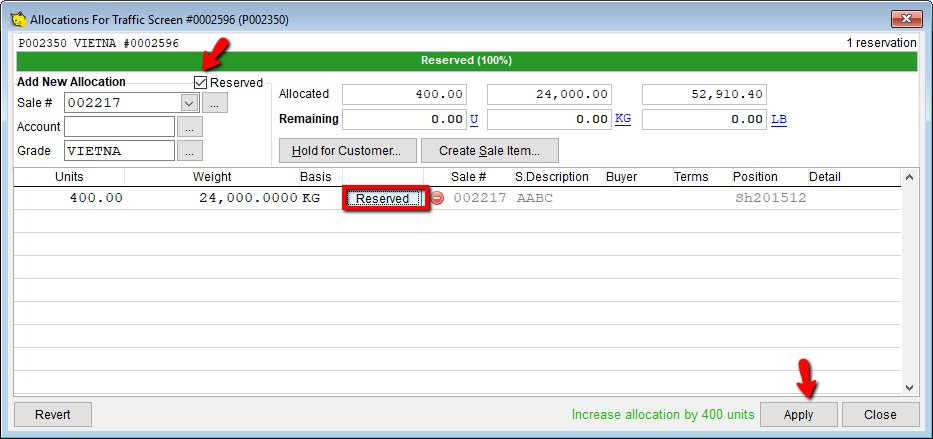Click the Increase allocation by 400 units message
The image size is (933, 439).
663,415
